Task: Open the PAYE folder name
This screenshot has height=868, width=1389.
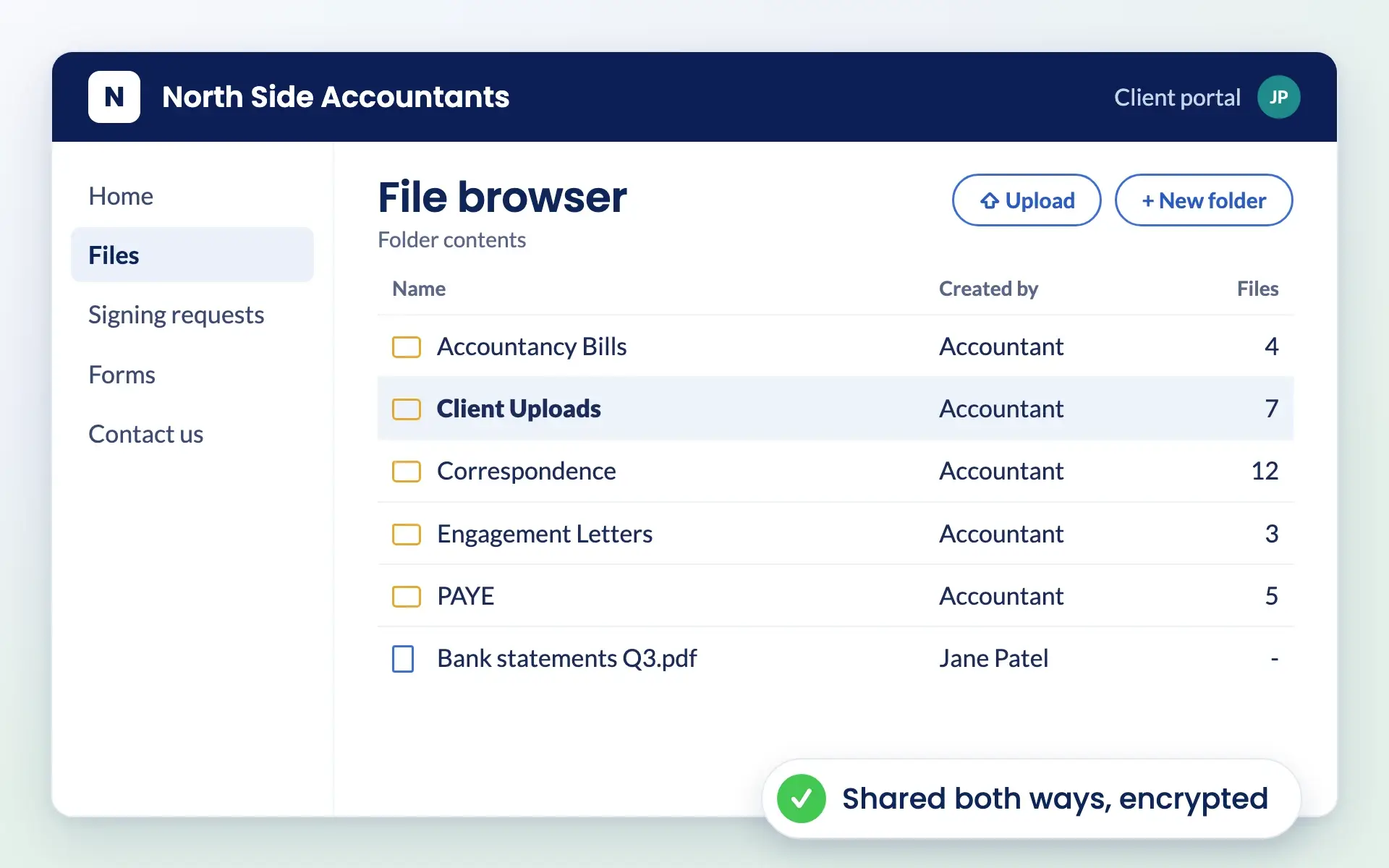Action: [x=466, y=597]
